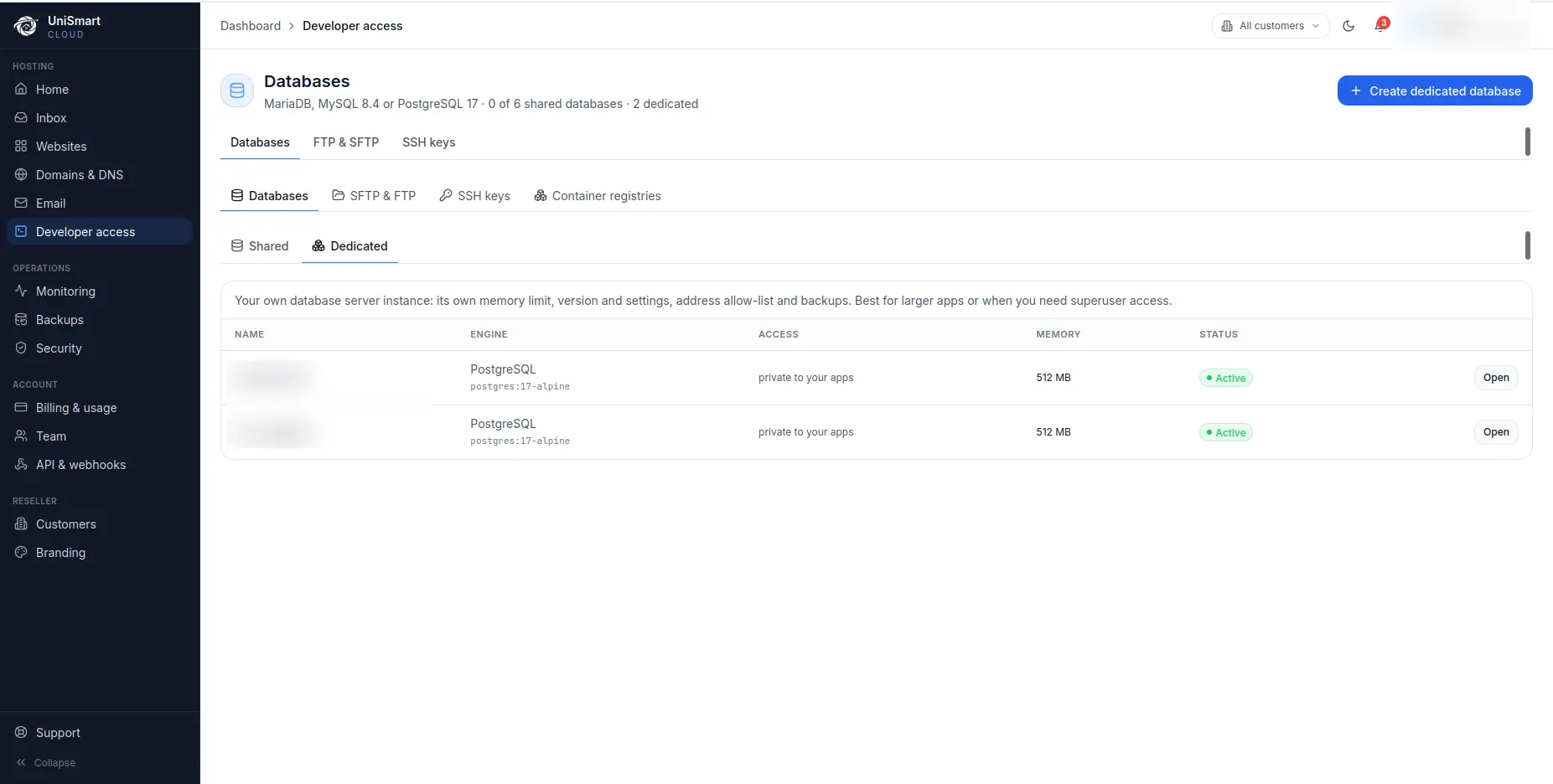Click NAME column header

click(x=249, y=334)
